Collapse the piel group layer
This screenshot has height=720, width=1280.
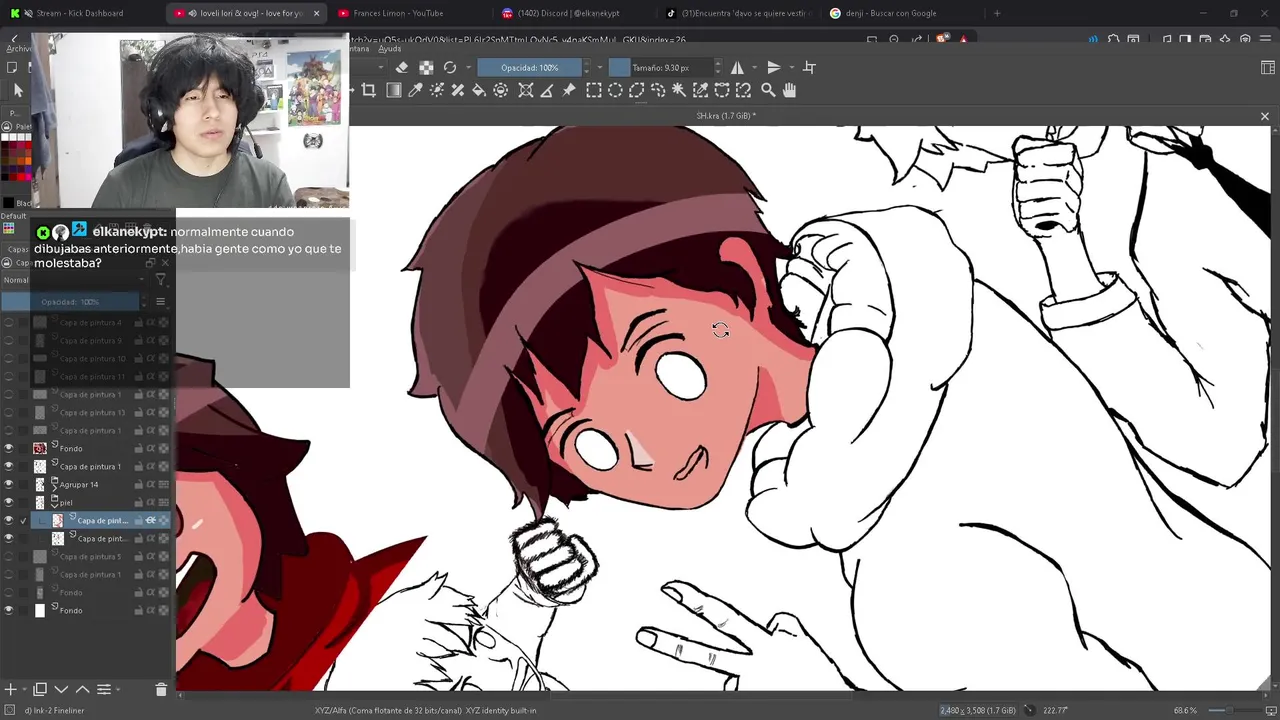point(55,505)
